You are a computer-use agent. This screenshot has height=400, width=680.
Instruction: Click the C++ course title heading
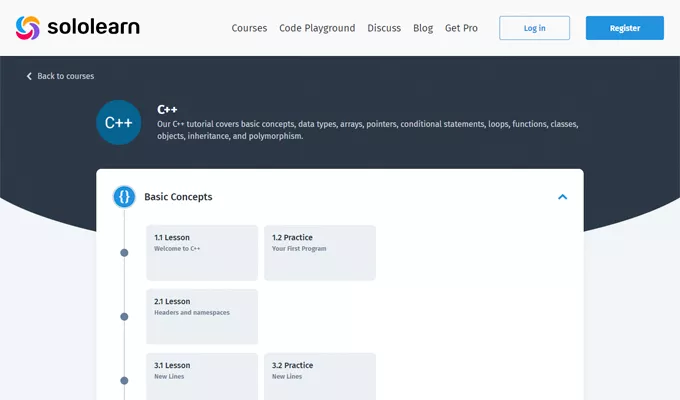[x=167, y=109]
